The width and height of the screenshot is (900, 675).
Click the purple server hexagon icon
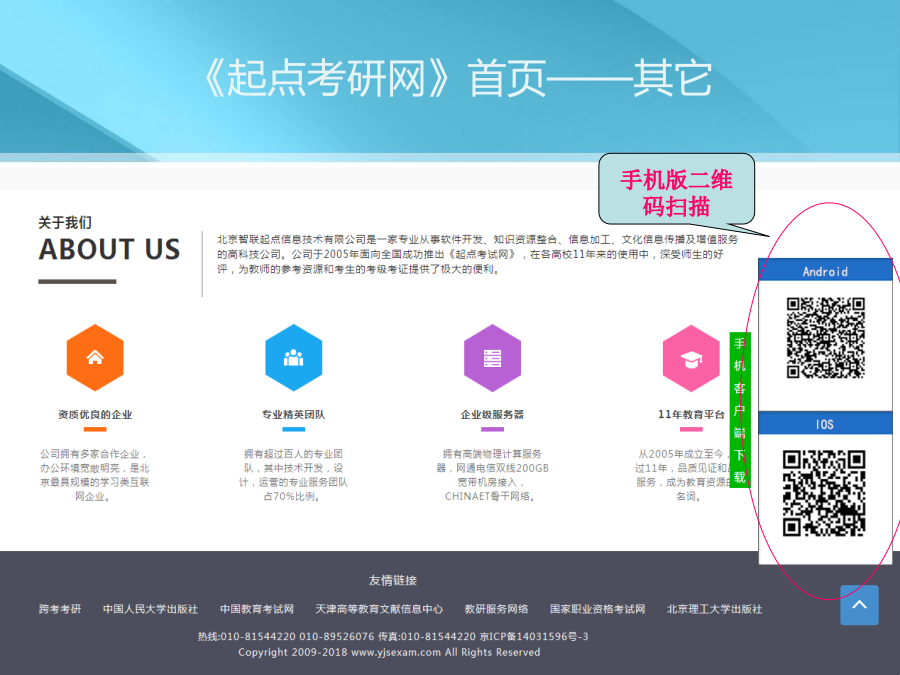point(492,358)
